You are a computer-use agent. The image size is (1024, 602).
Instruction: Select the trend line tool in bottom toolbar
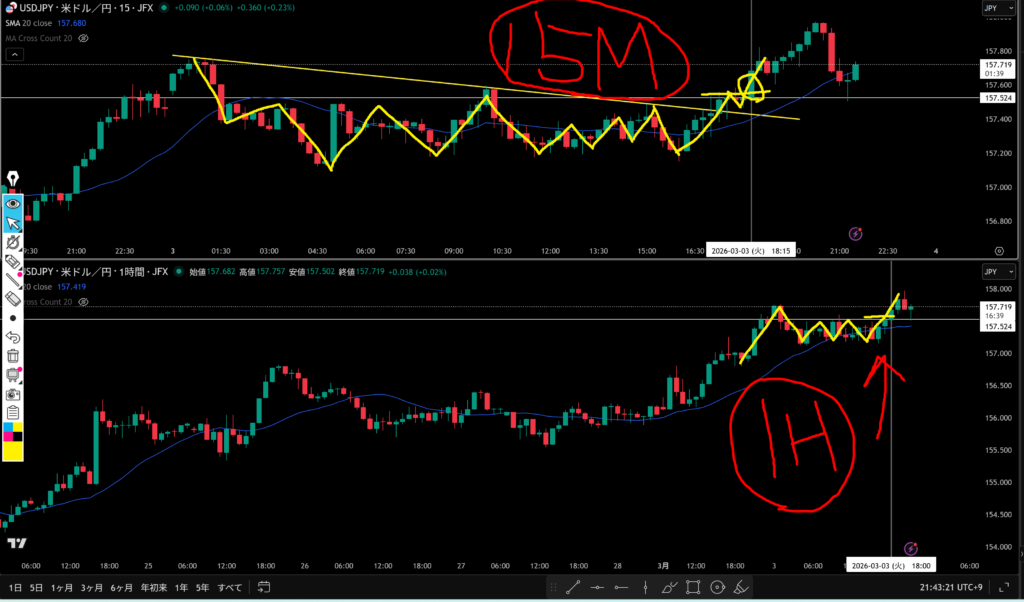573,588
